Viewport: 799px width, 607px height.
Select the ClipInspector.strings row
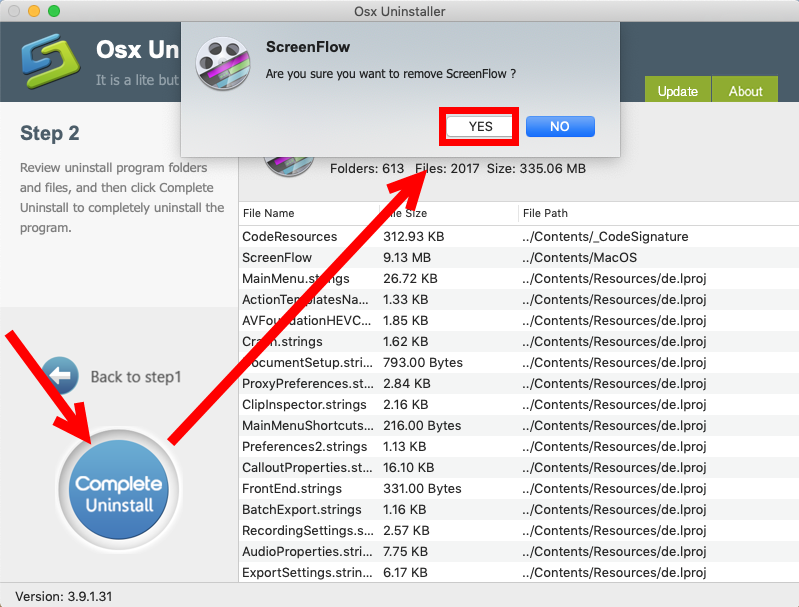(x=519, y=404)
